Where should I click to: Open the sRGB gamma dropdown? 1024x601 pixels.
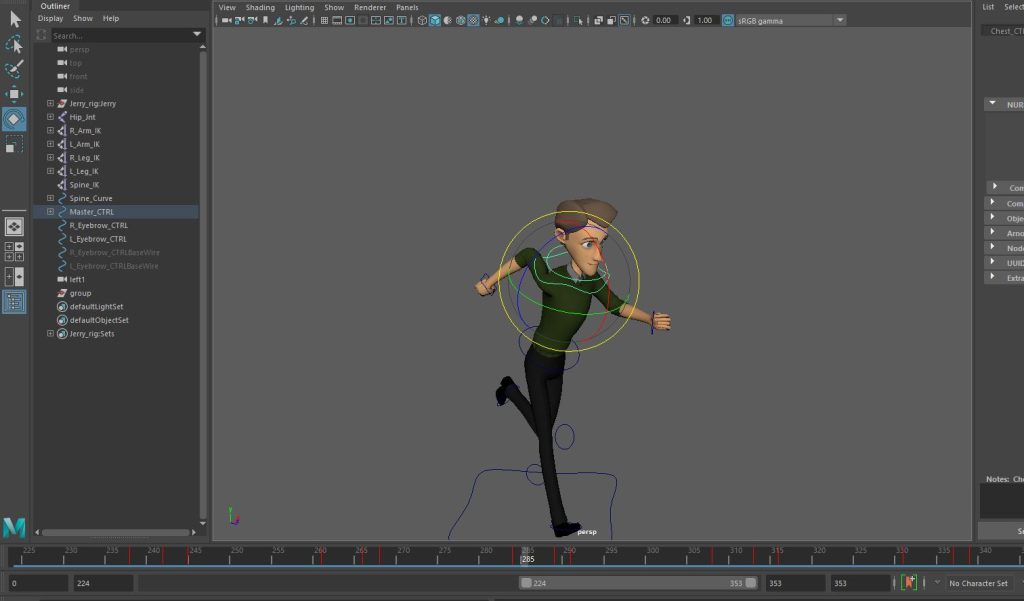[840, 20]
